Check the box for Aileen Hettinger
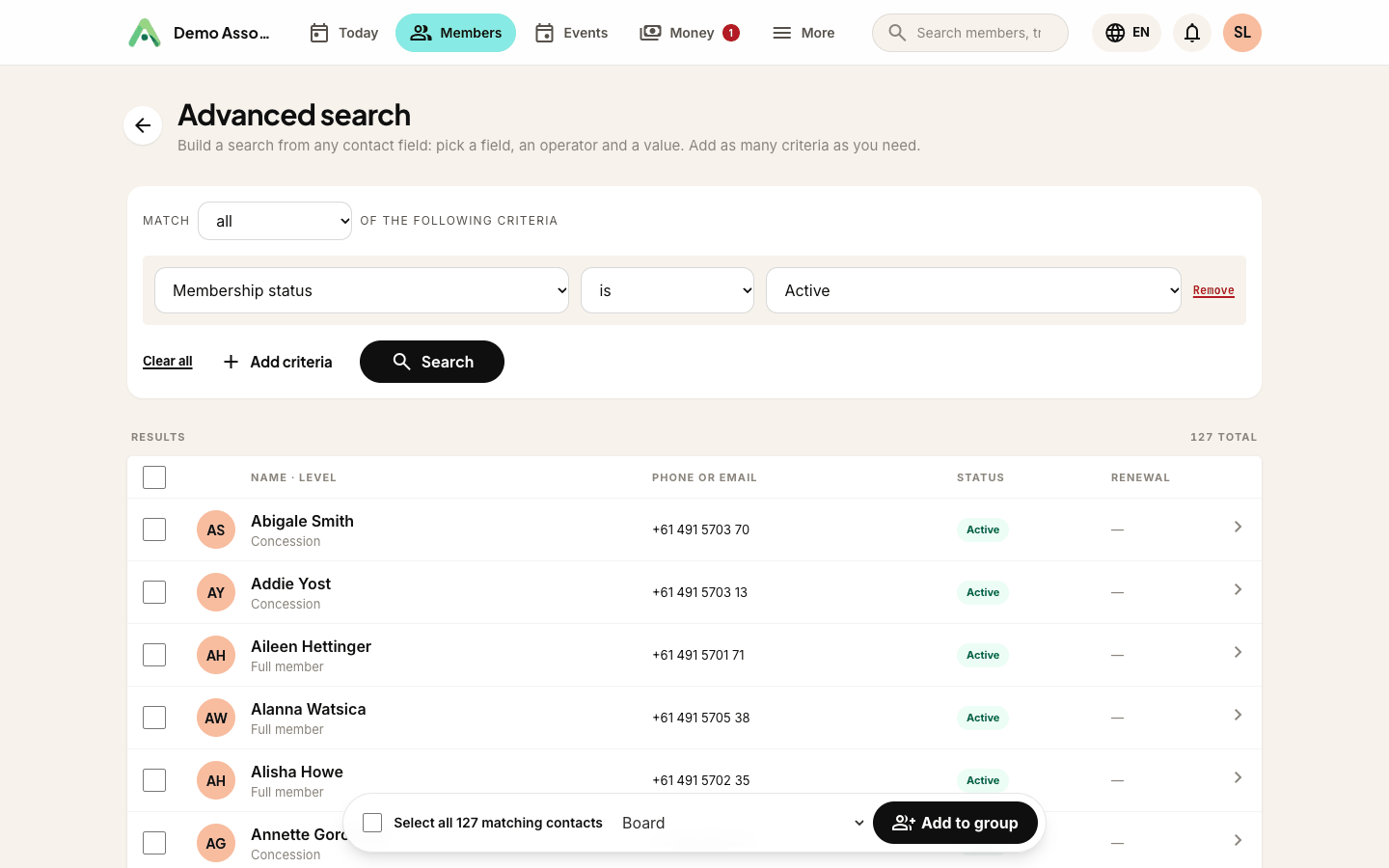 tap(154, 655)
